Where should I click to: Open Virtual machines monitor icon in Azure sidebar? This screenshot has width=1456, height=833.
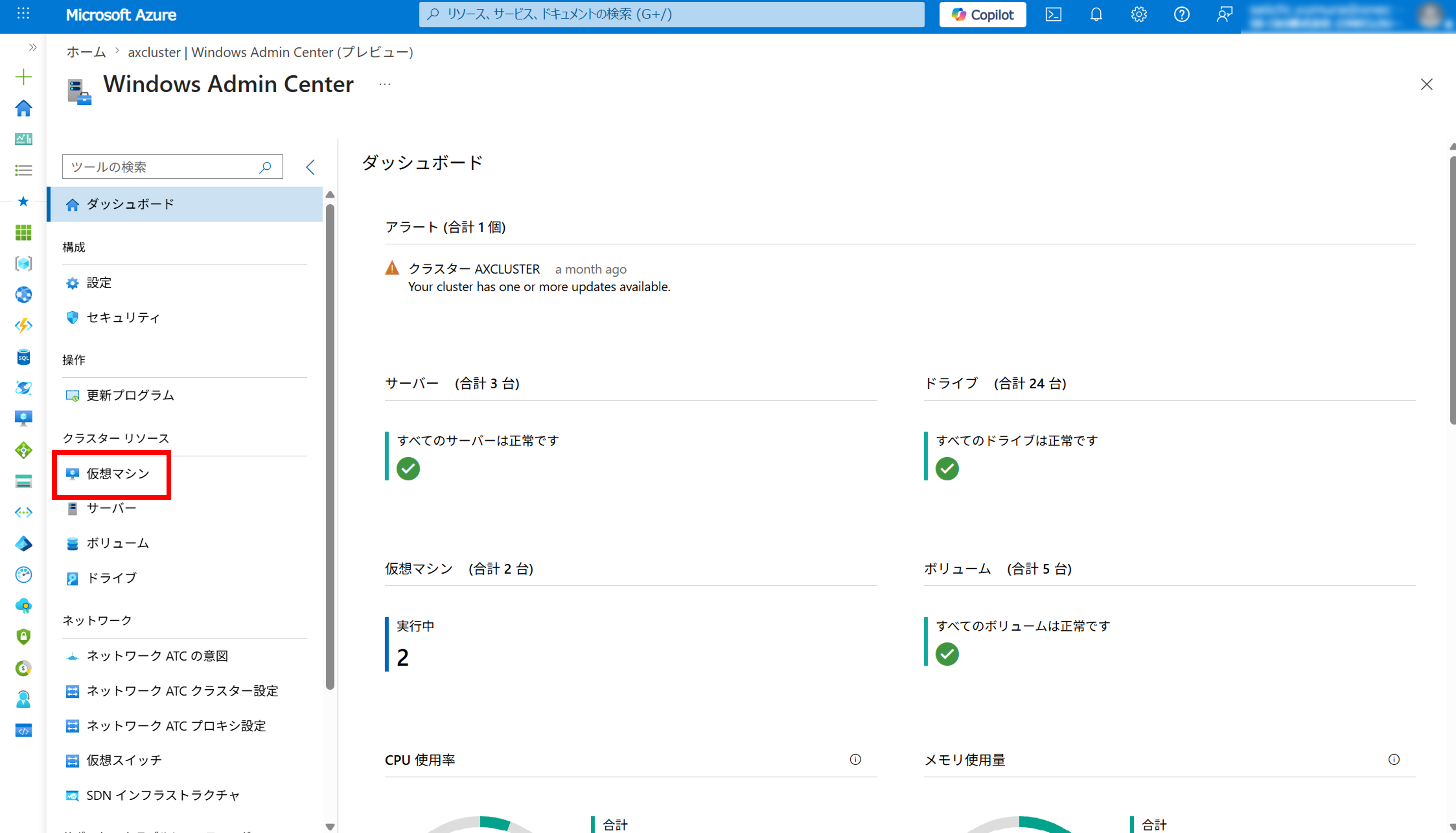point(24,419)
